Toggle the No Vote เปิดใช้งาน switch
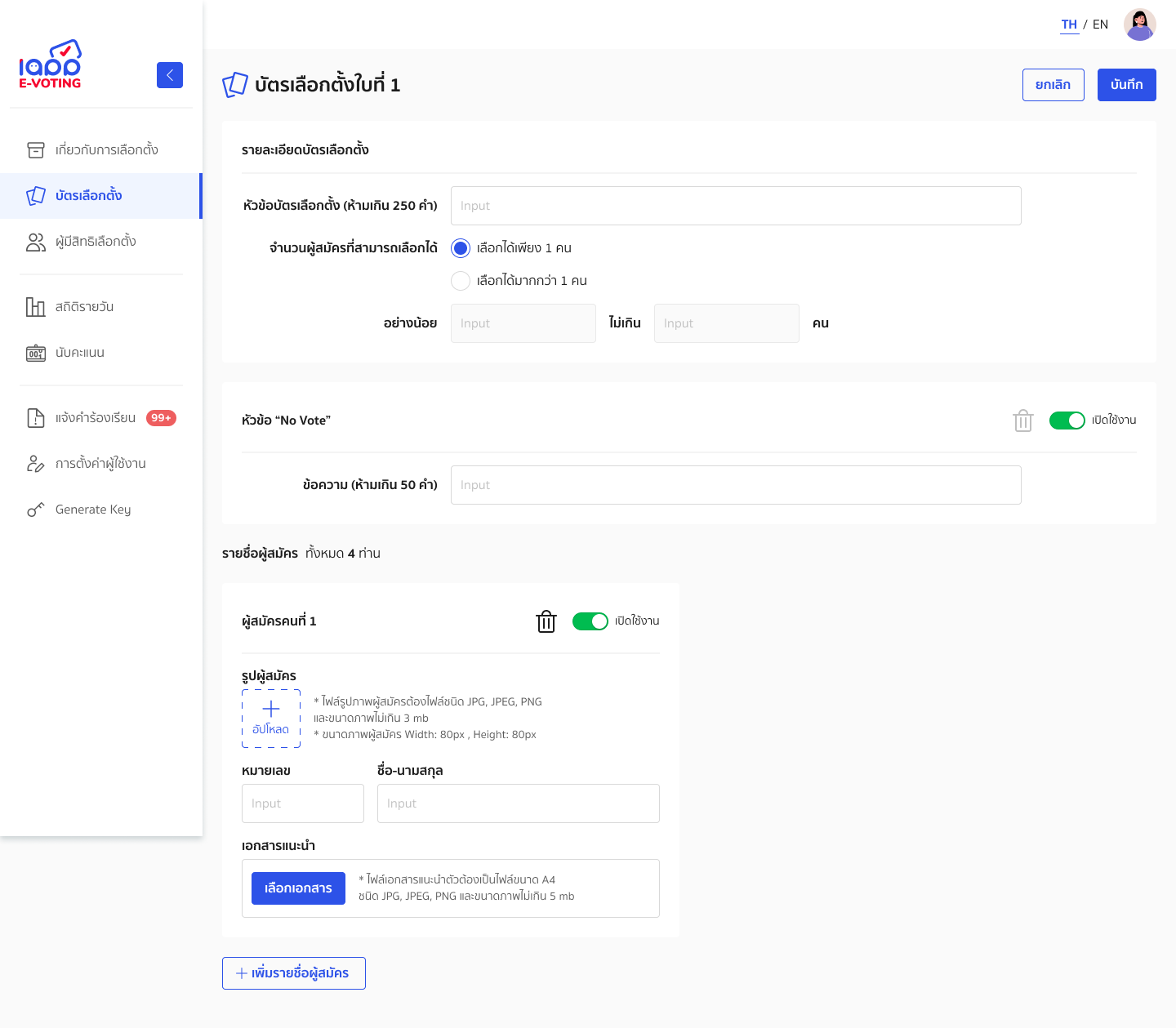This screenshot has width=1176, height=1028. pyautogui.click(x=1067, y=421)
